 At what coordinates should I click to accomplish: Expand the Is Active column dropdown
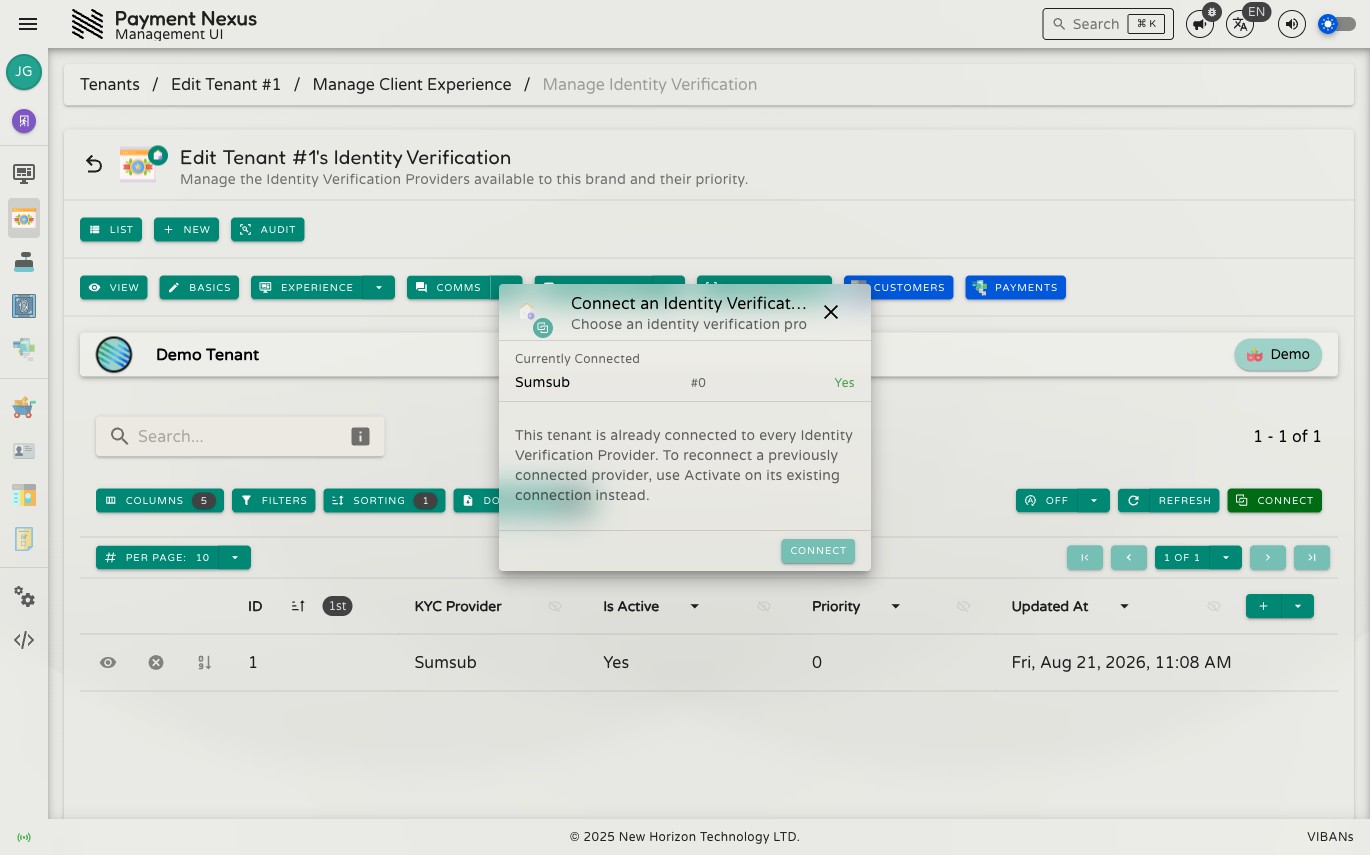point(695,606)
